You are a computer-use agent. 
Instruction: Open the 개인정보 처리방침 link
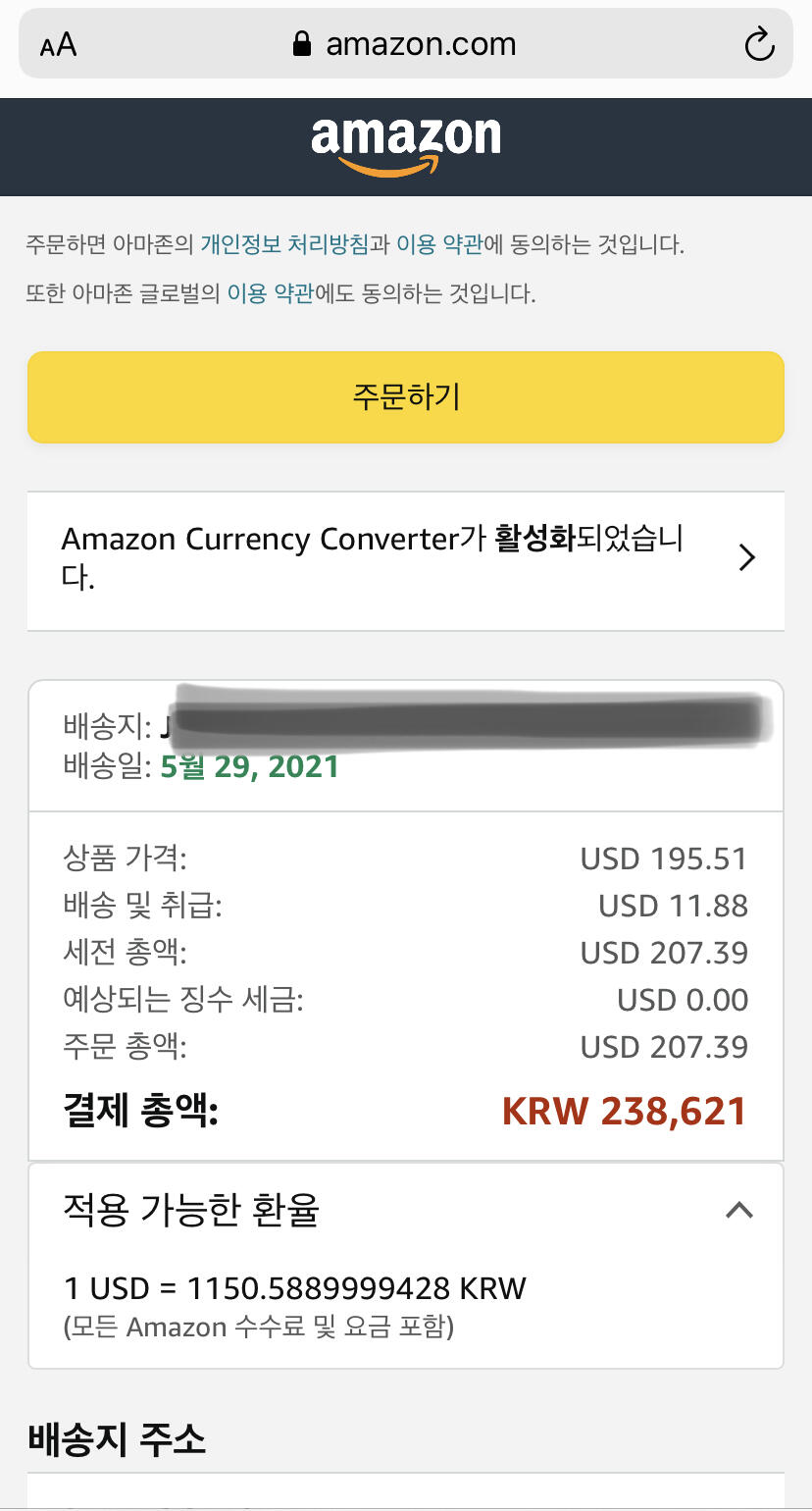point(284,244)
